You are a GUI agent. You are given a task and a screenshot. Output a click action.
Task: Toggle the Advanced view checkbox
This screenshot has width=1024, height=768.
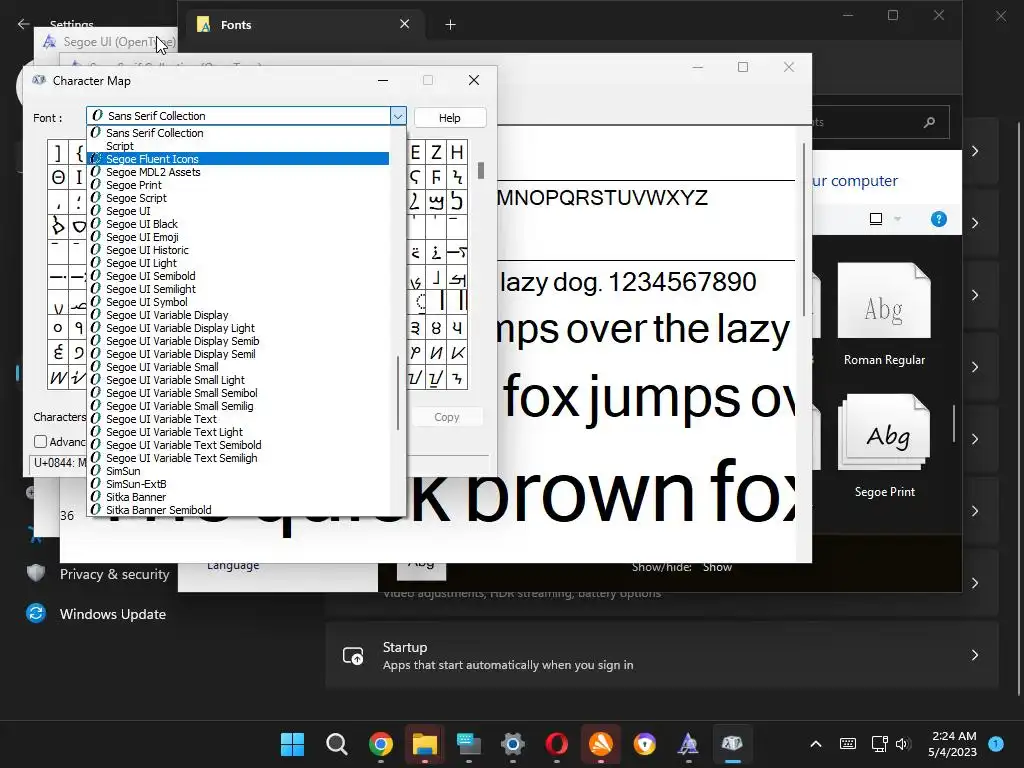[40, 441]
